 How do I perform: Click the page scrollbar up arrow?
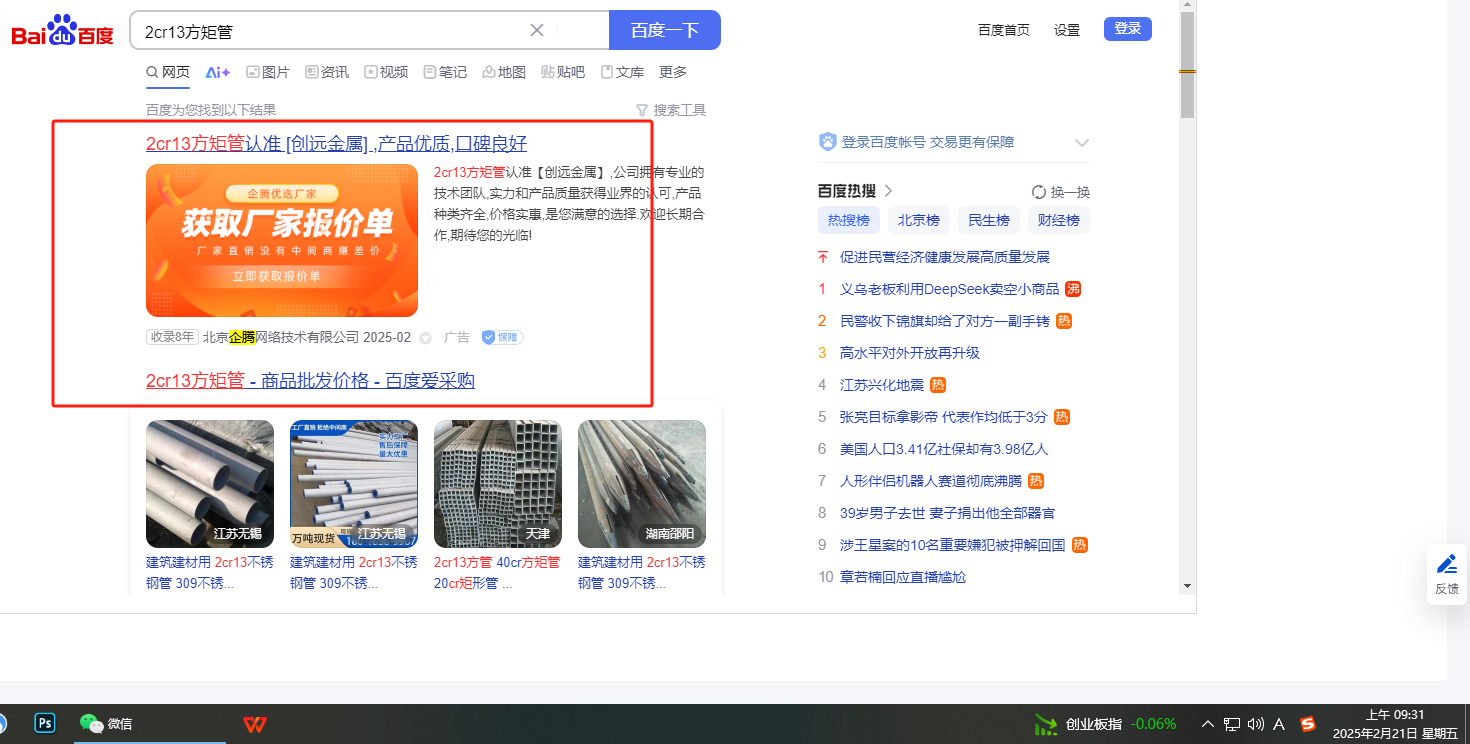1187,6
